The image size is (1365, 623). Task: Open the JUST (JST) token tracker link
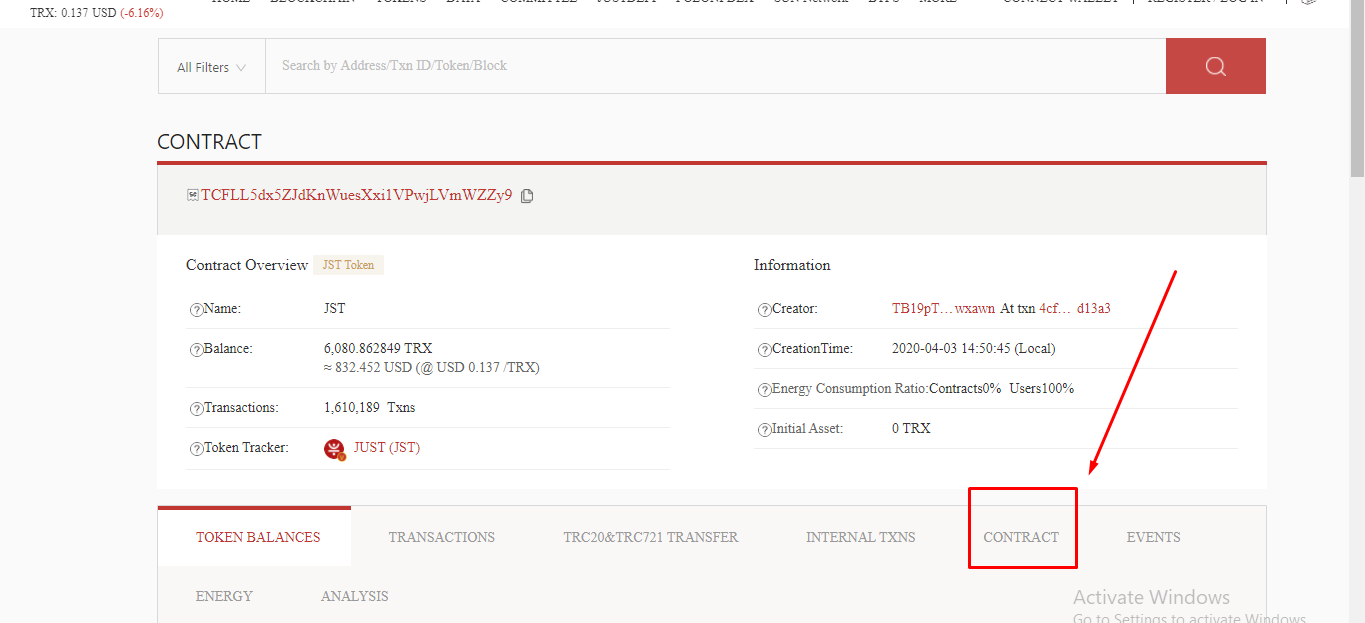coord(387,448)
